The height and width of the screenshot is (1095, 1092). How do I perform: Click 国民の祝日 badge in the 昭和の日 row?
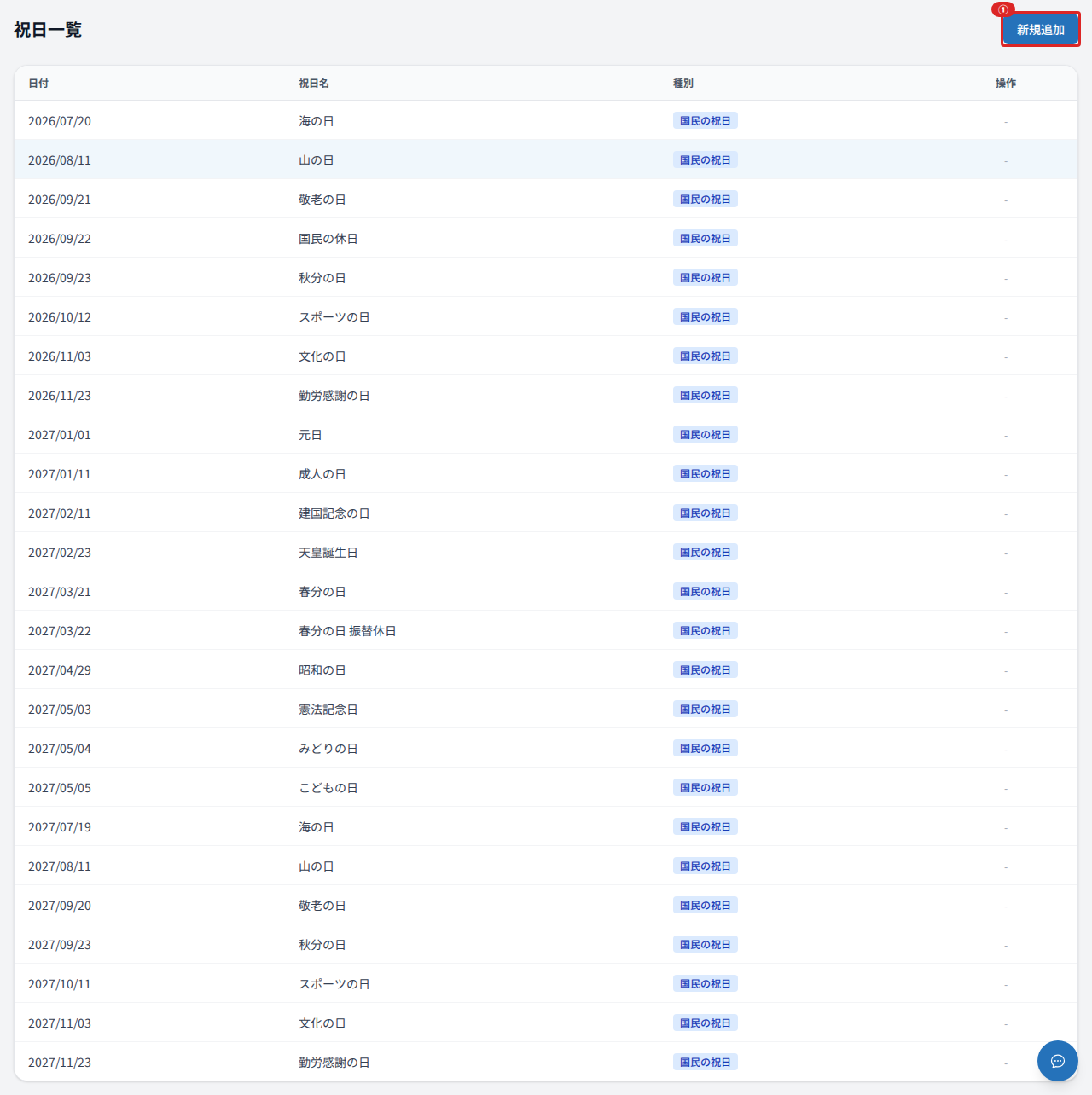[x=706, y=670]
